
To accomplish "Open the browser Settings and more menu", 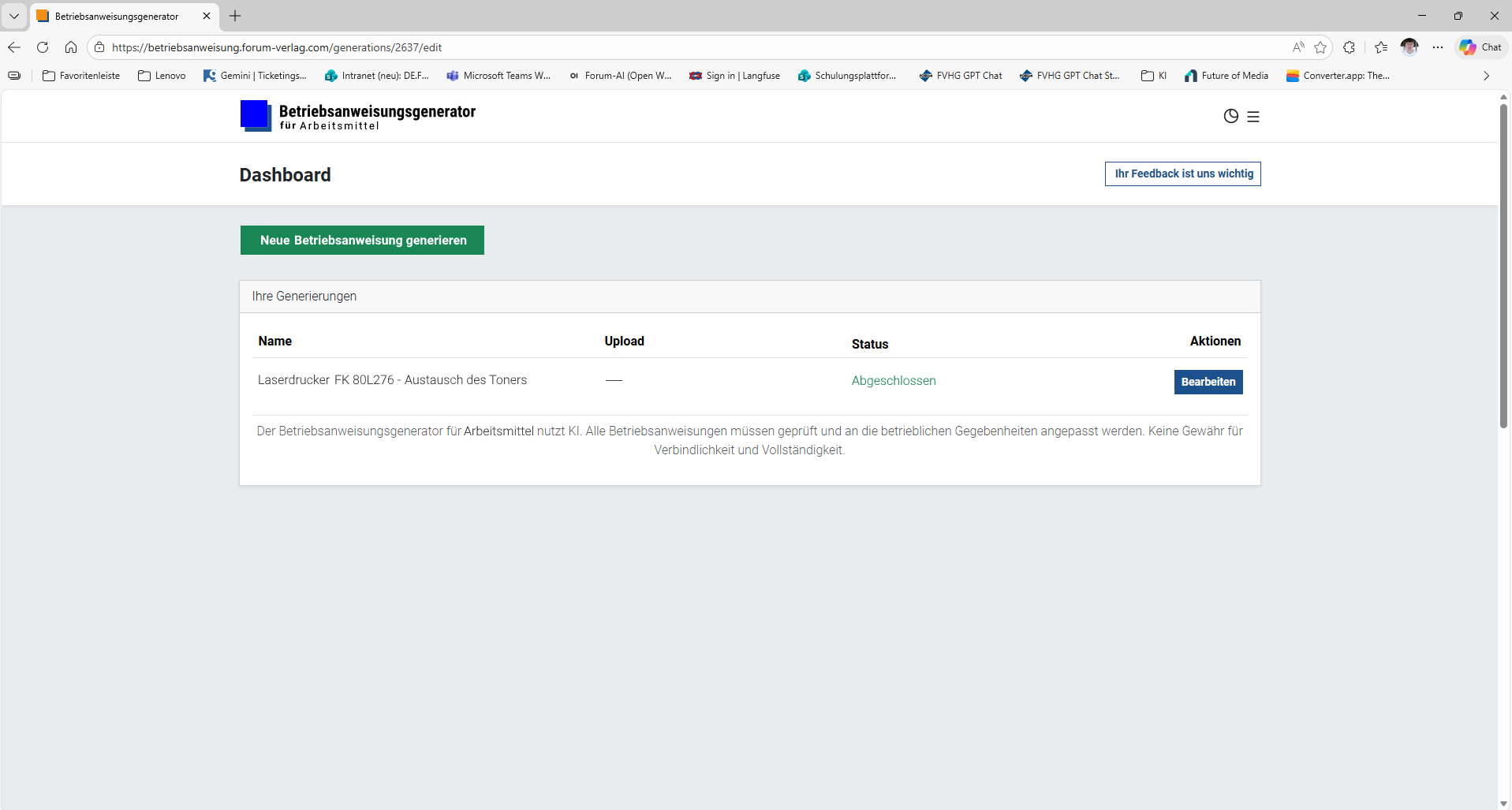I will point(1438,47).
